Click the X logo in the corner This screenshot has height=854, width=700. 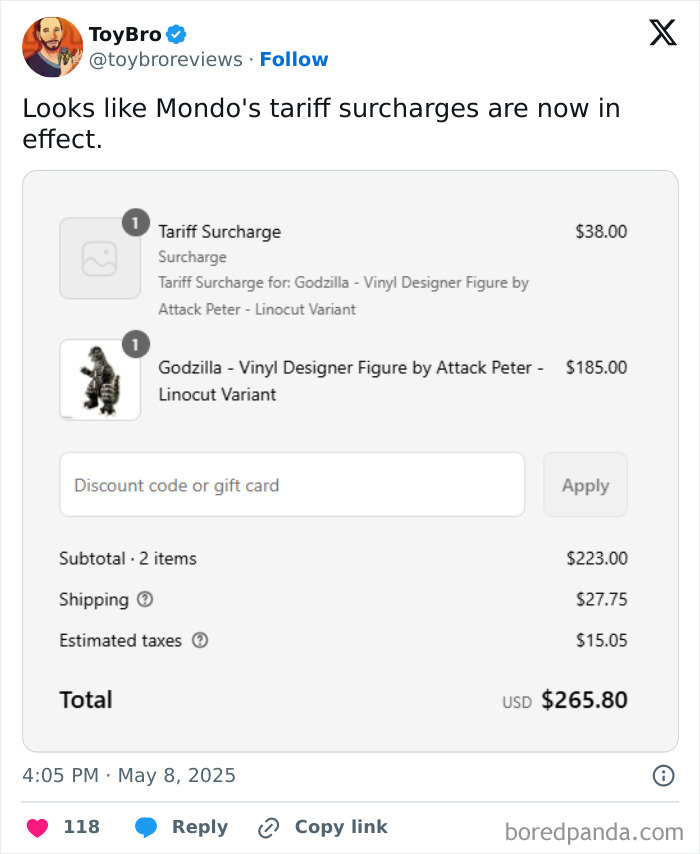point(661,33)
